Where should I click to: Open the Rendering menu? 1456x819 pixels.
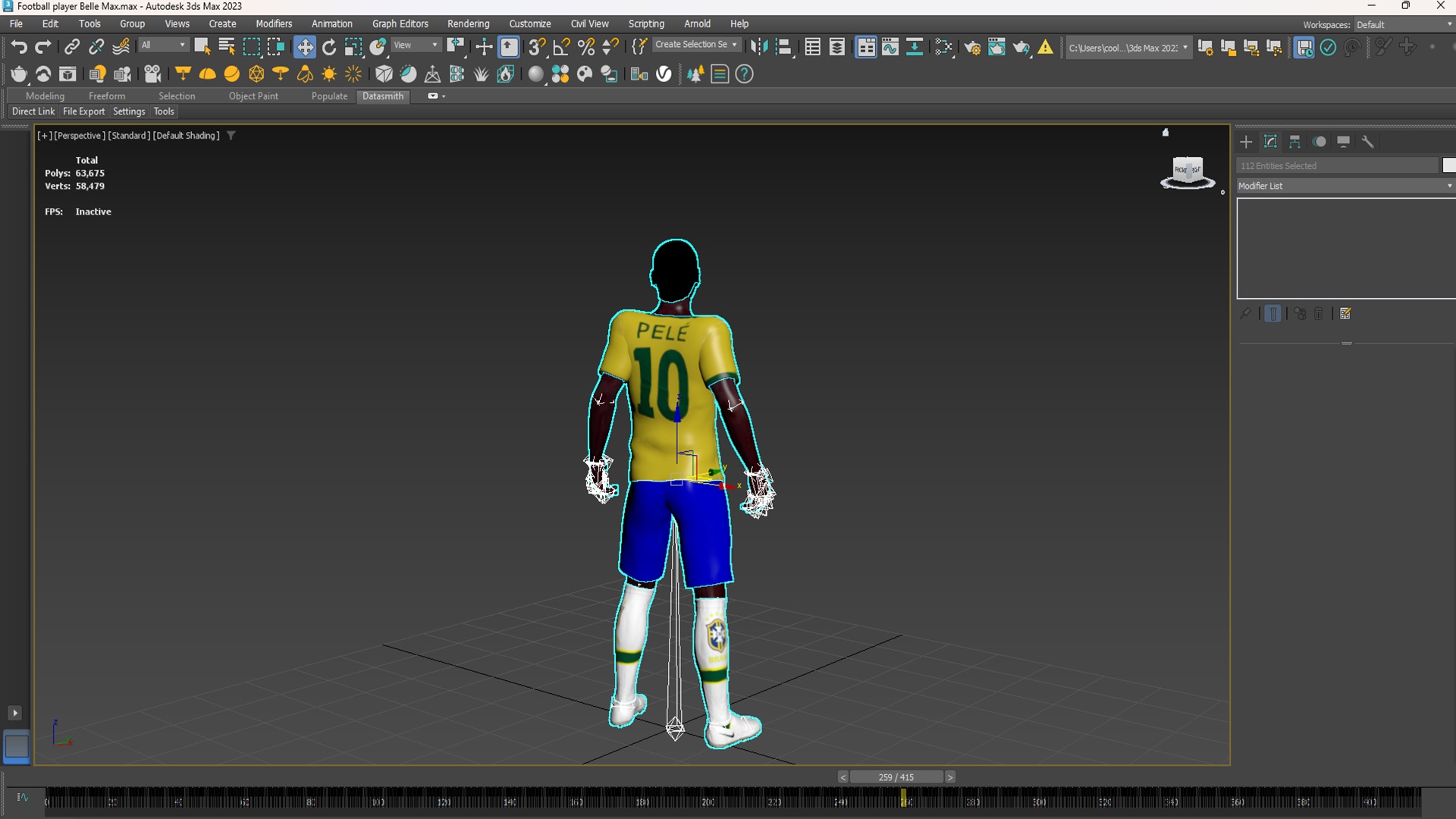click(x=468, y=24)
